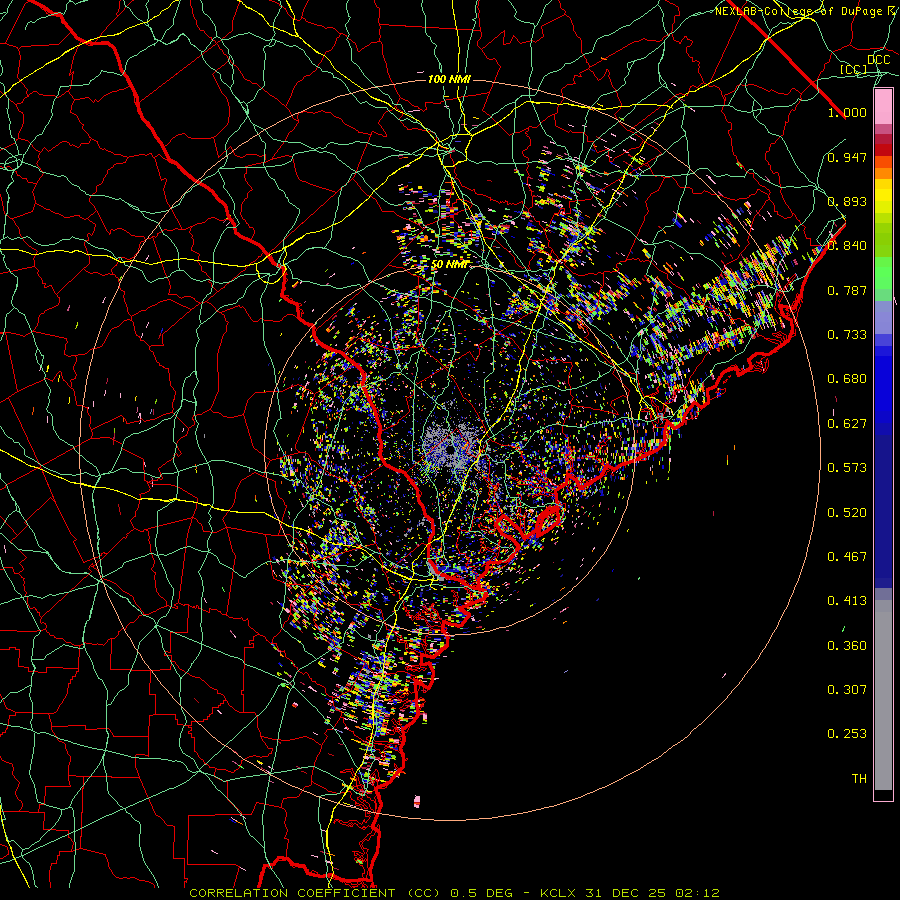Viewport: 900px width, 900px height.
Task: Click the TH threshold label
Action: pyautogui.click(x=859, y=779)
